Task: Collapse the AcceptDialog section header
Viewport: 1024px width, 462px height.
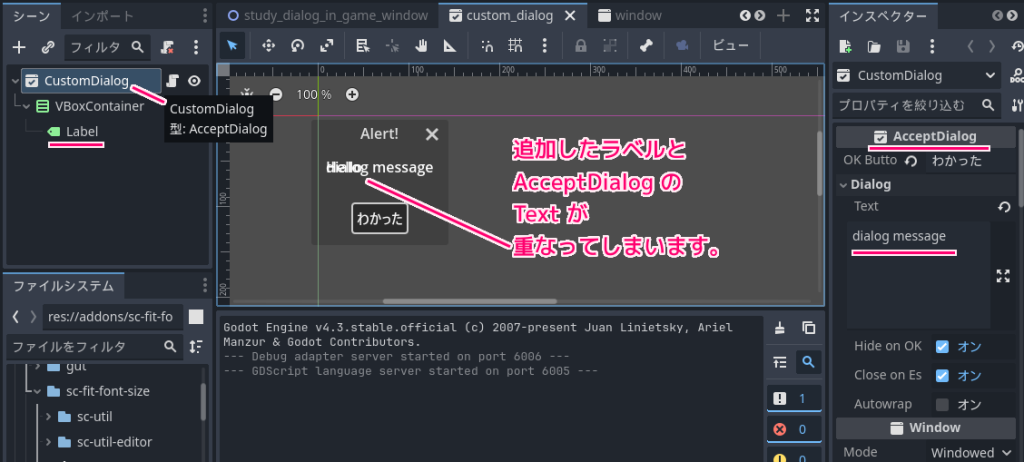Action: click(x=925, y=137)
